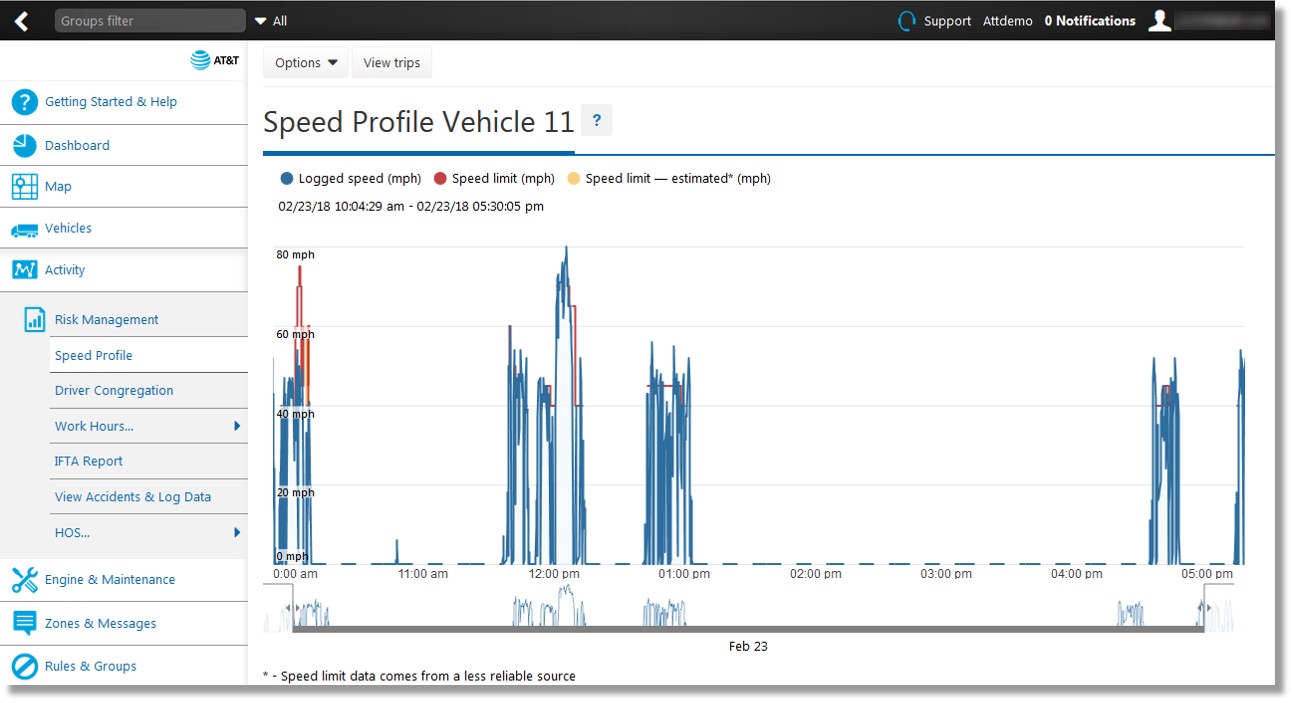Click the 80 mph axis label
The width and height of the screenshot is (1293, 703).
click(295, 255)
